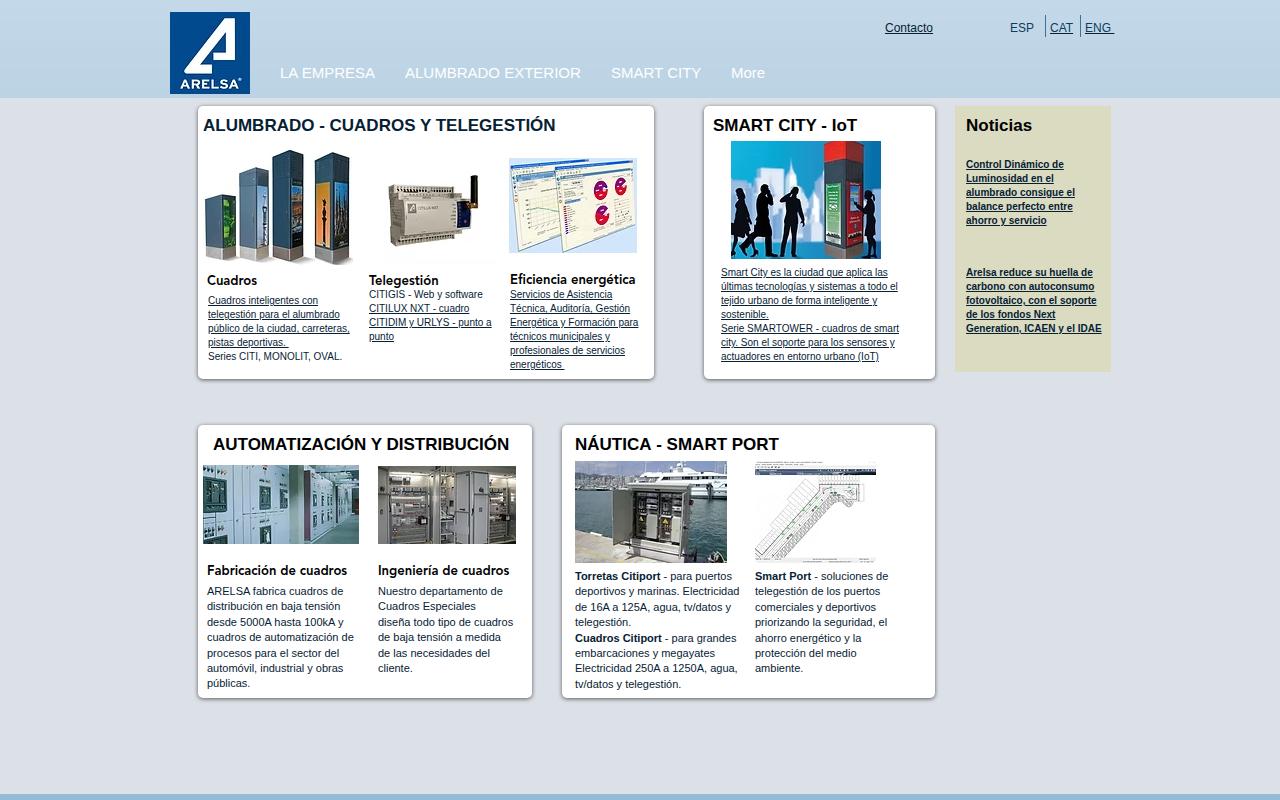Viewport: 1280px width, 800px height.
Task: Open the SMART CITY menu item
Action: coord(656,73)
